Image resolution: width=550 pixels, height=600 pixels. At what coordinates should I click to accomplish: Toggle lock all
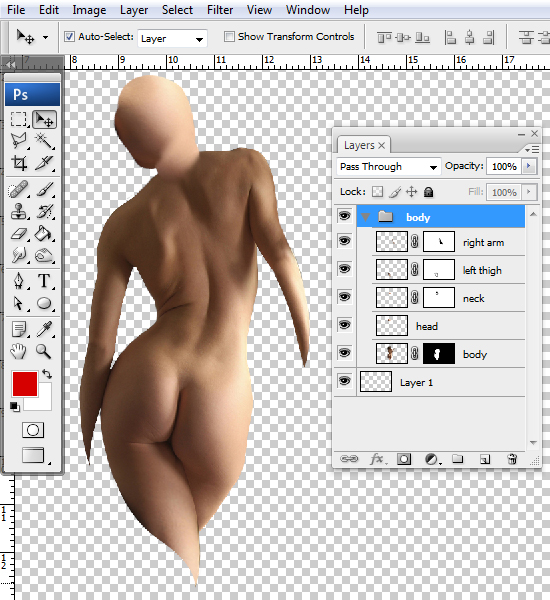click(429, 192)
